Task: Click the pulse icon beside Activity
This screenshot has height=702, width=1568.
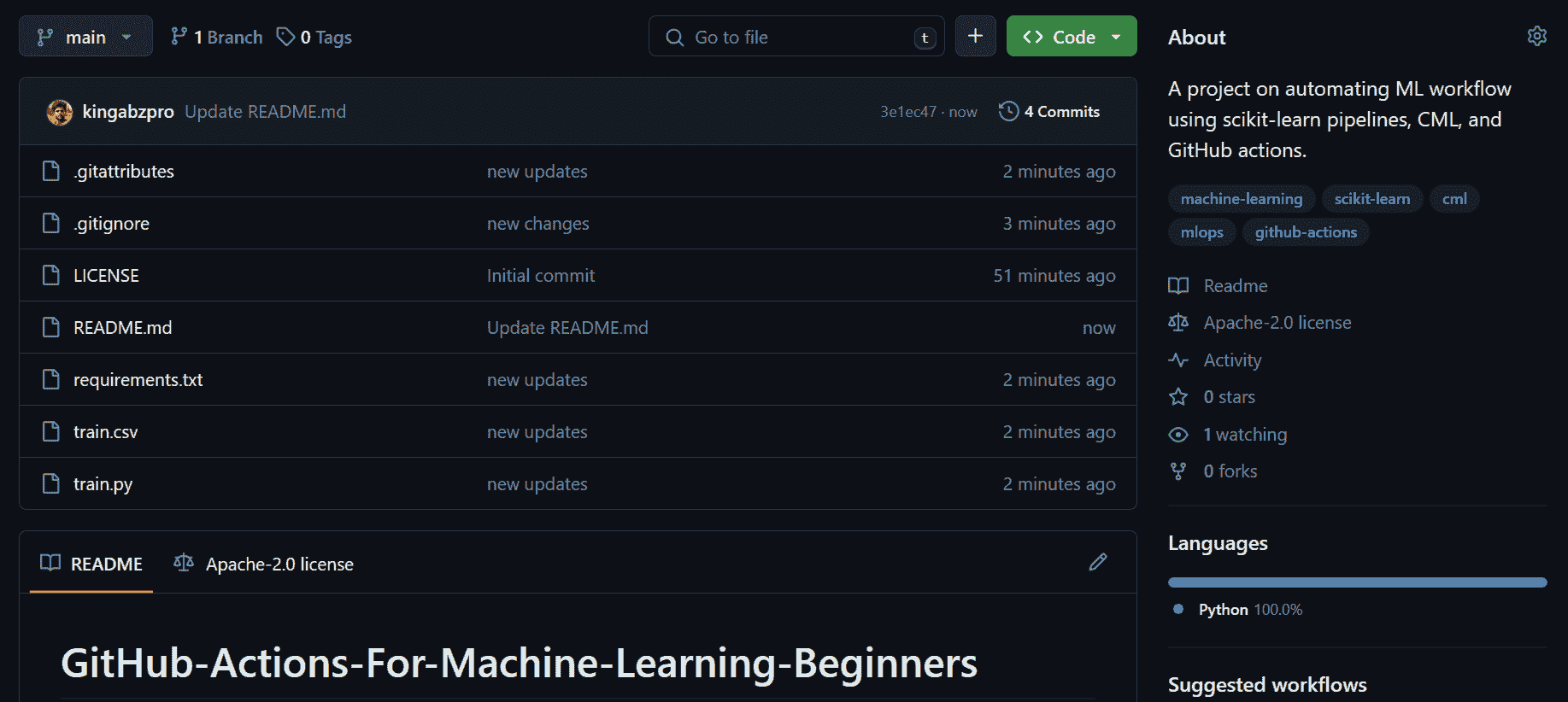Action: pos(1178,360)
